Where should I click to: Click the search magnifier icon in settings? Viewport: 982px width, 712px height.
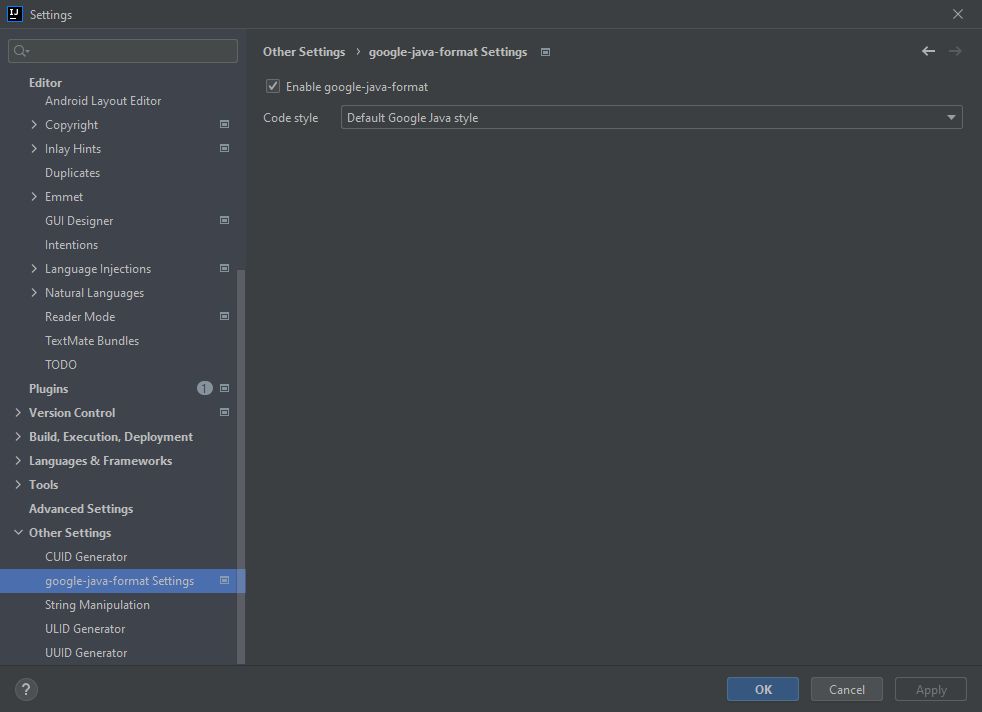point(20,51)
